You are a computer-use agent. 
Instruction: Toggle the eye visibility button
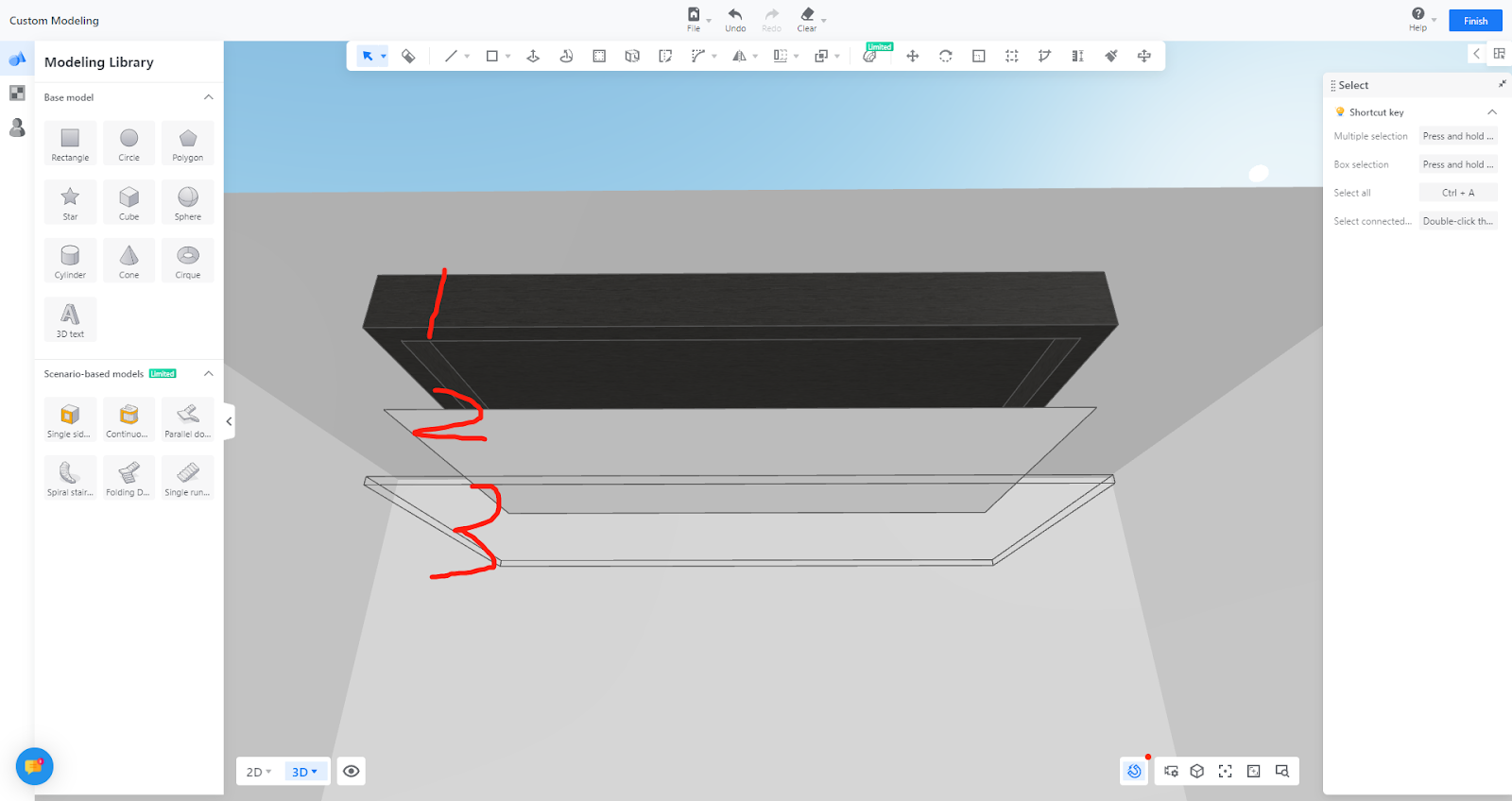point(352,772)
